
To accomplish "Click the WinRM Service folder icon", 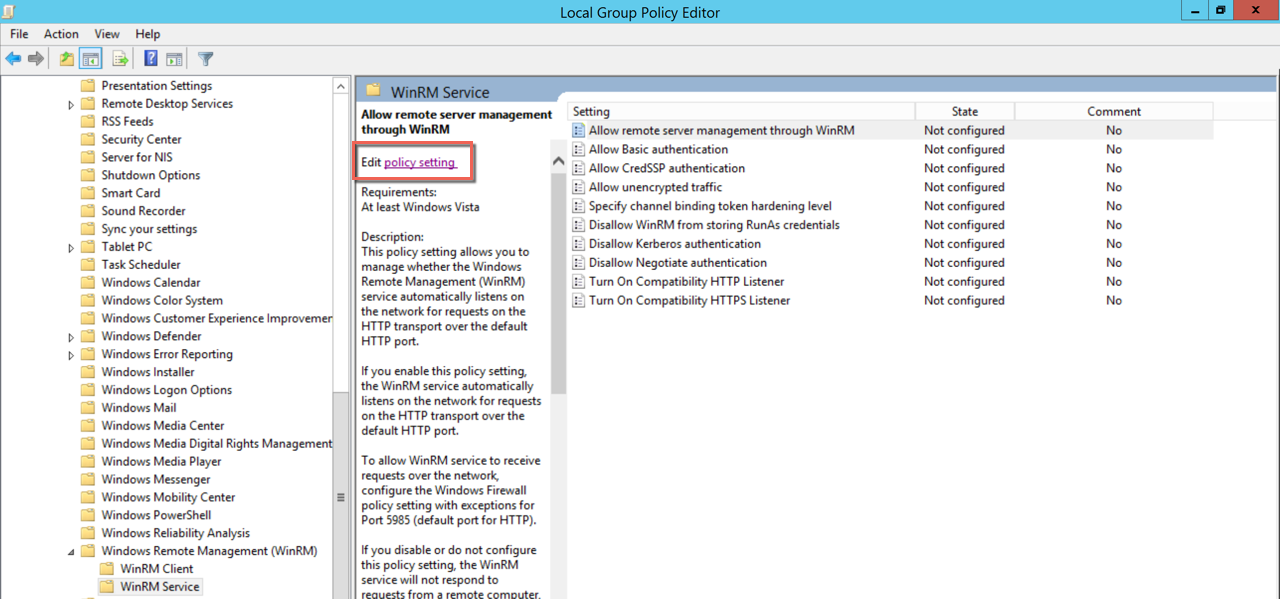I will click(x=106, y=586).
